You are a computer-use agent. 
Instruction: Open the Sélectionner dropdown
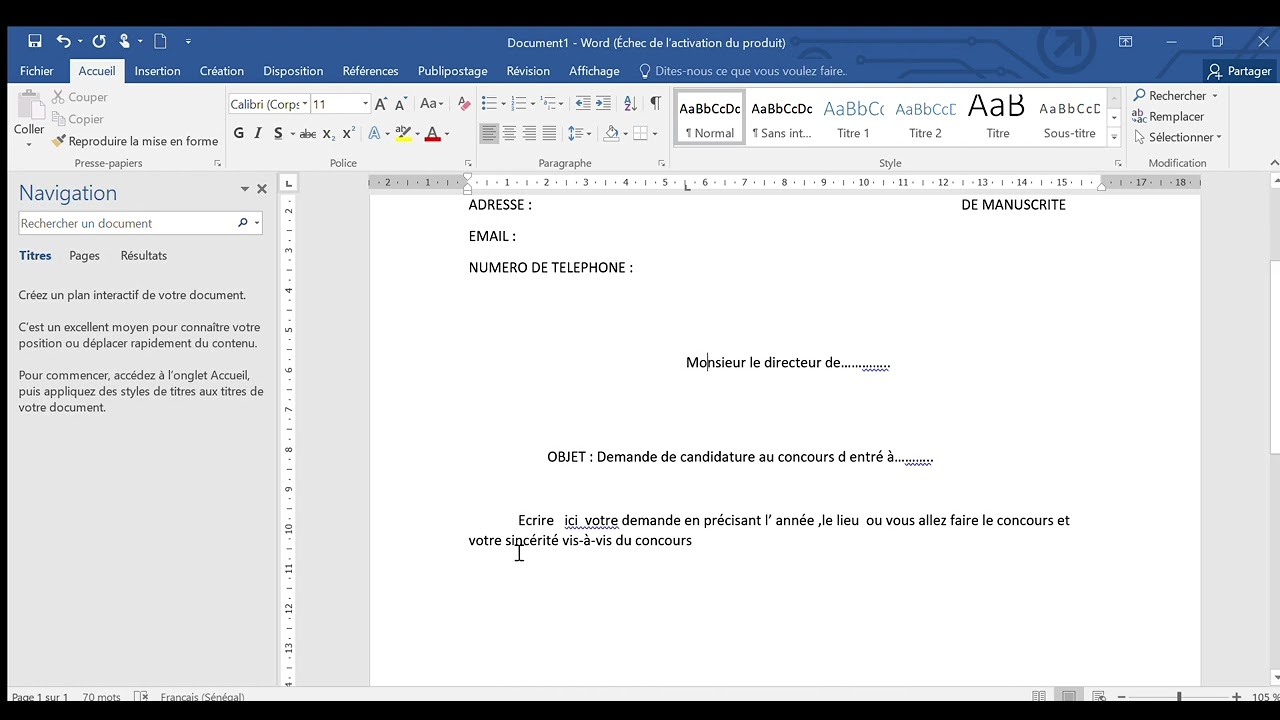(x=1178, y=137)
